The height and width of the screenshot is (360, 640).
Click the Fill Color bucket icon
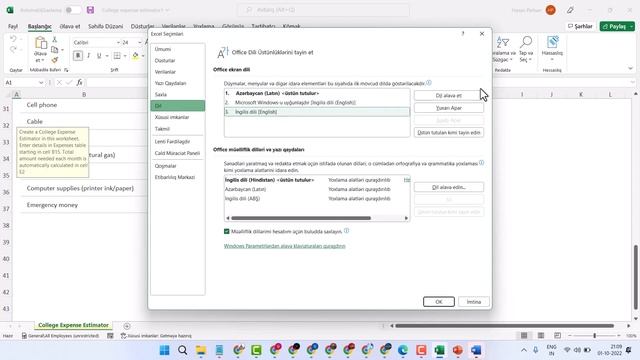136,56
